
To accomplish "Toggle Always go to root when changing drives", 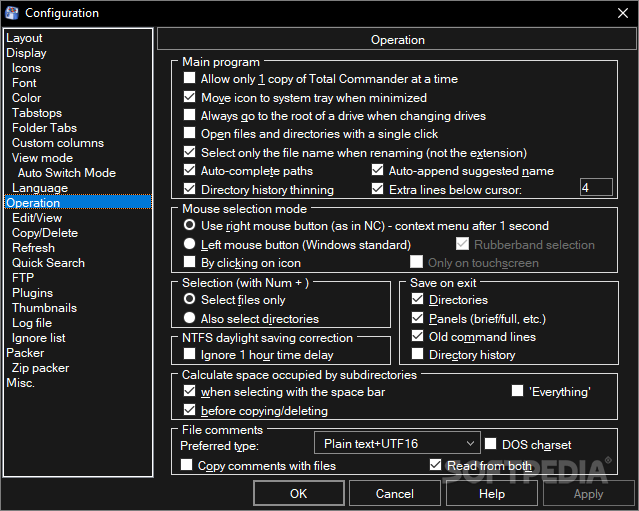I will click(189, 115).
